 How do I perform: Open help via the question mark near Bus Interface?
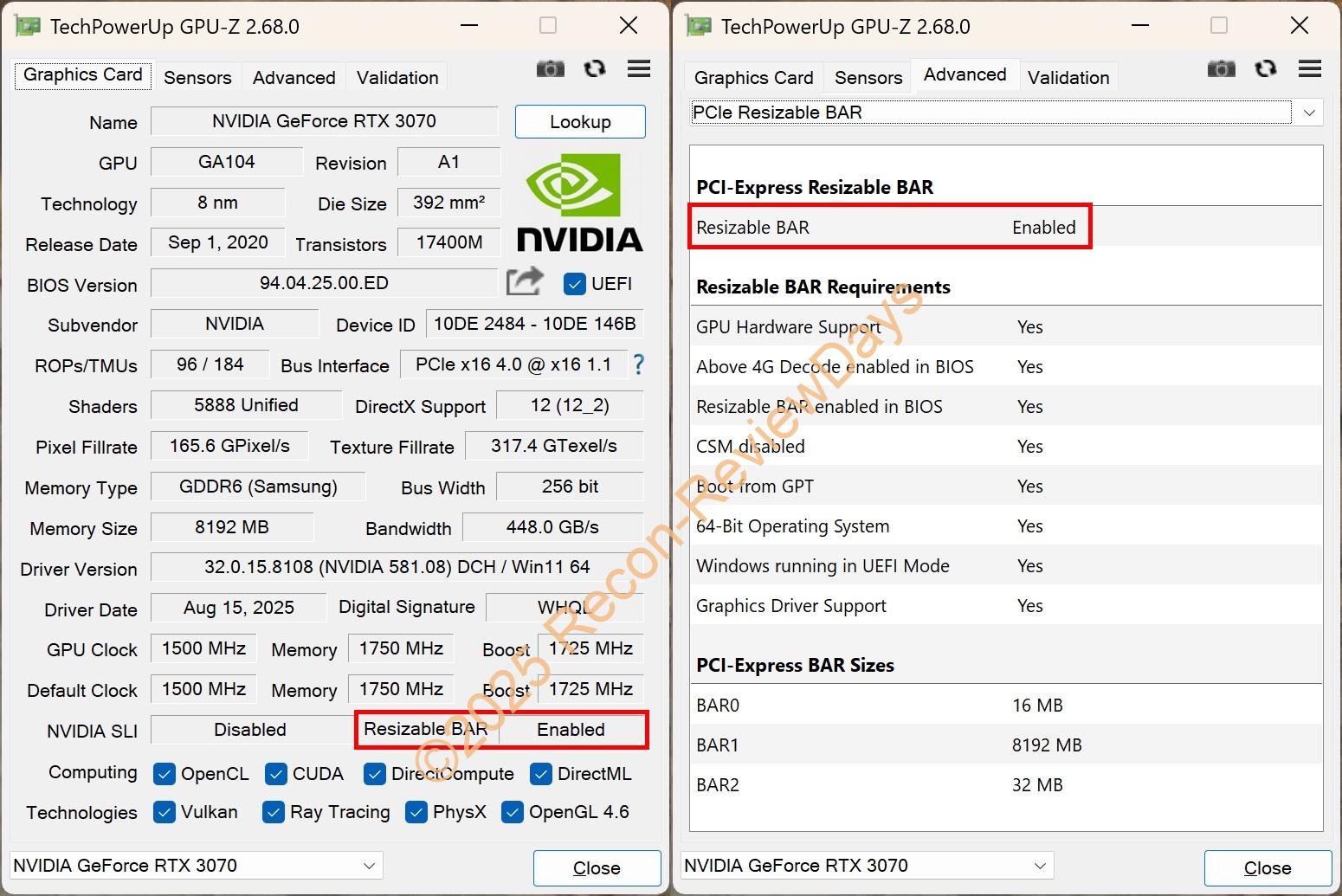638,364
